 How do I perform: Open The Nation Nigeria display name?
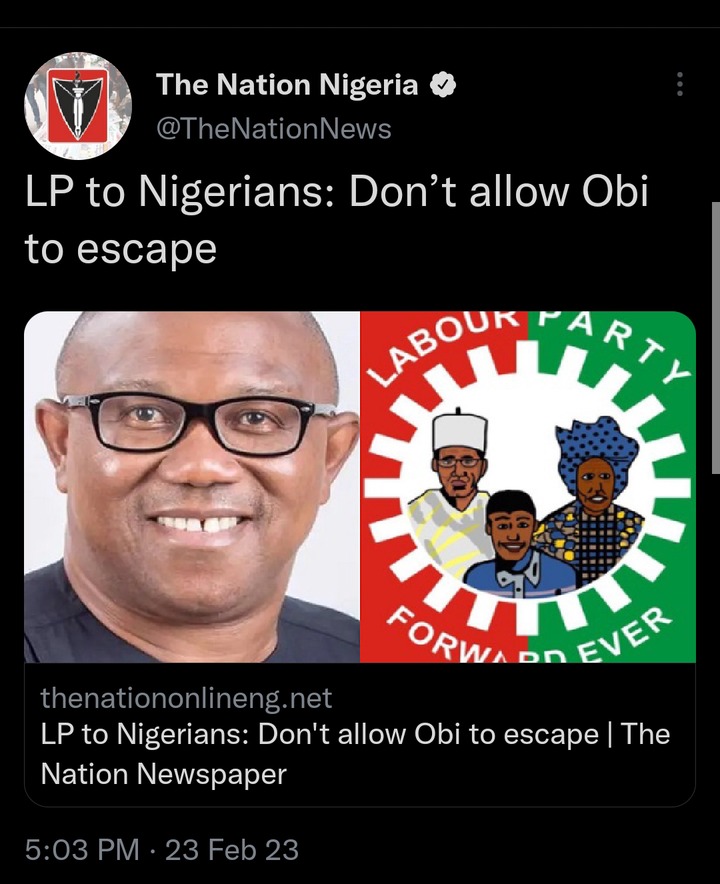[x=287, y=85]
